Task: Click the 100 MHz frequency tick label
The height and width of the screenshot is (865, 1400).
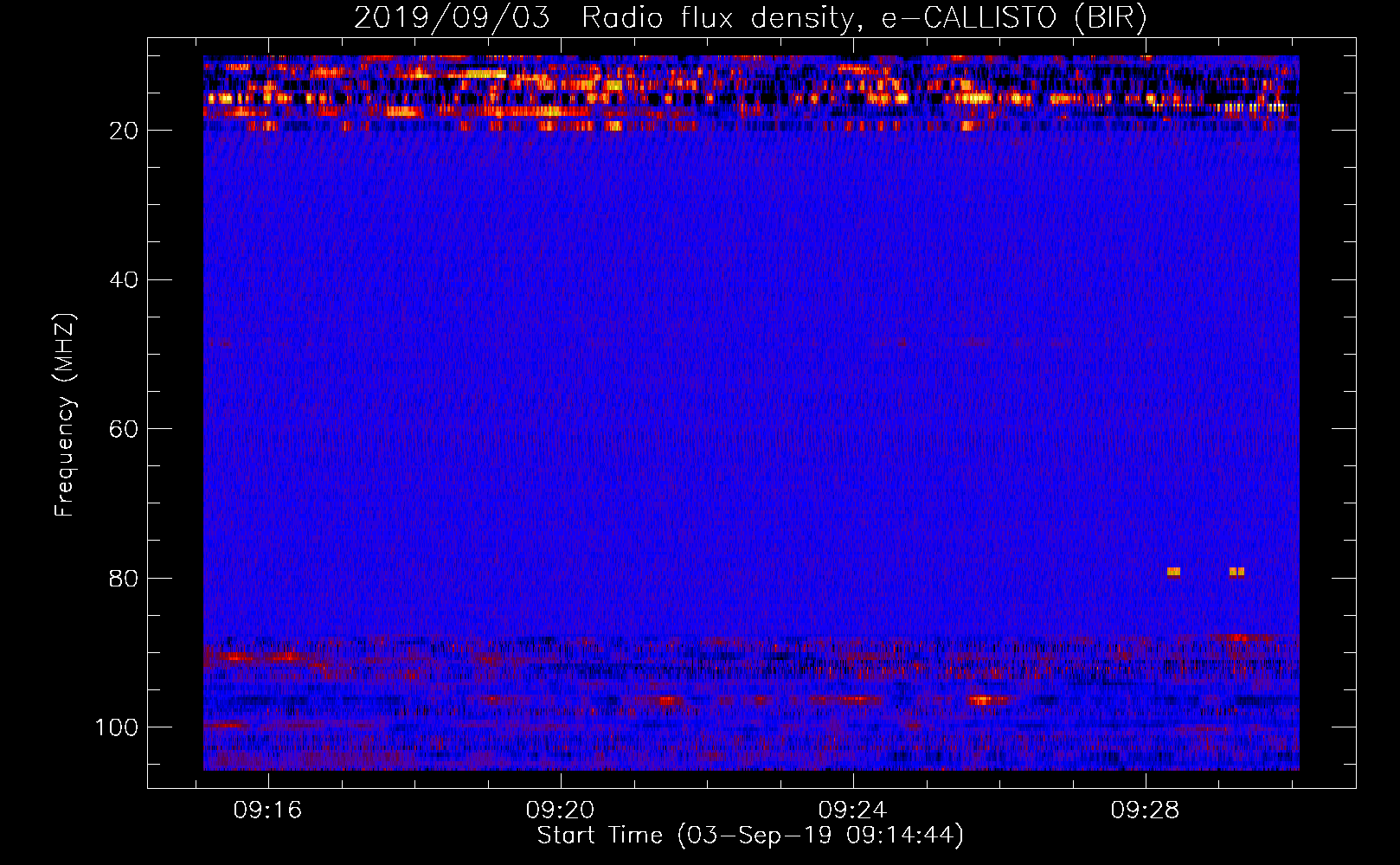Action: (x=117, y=728)
